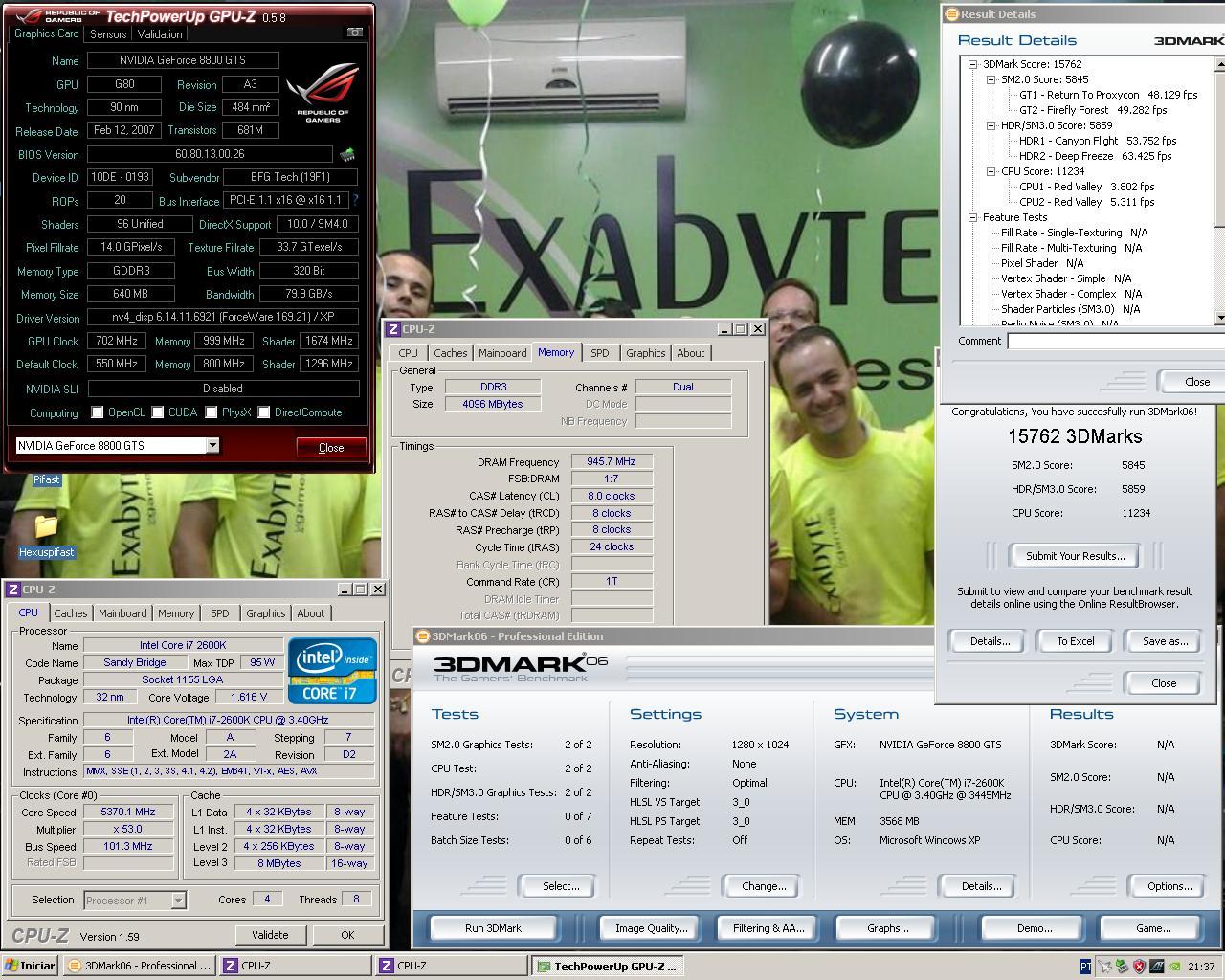Select the Pifast desktop shortcut label
The image size is (1225, 980).
click(46, 479)
